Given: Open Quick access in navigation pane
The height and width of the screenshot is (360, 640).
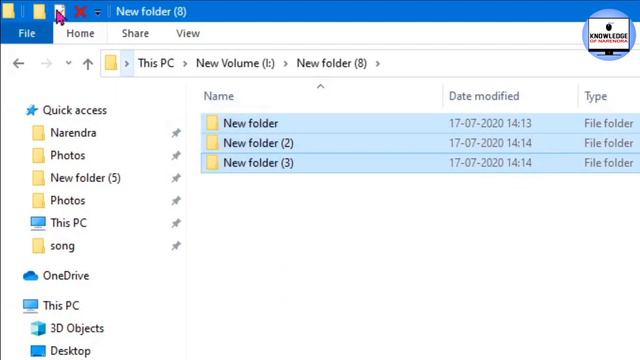Looking at the screenshot, I should coord(75,110).
